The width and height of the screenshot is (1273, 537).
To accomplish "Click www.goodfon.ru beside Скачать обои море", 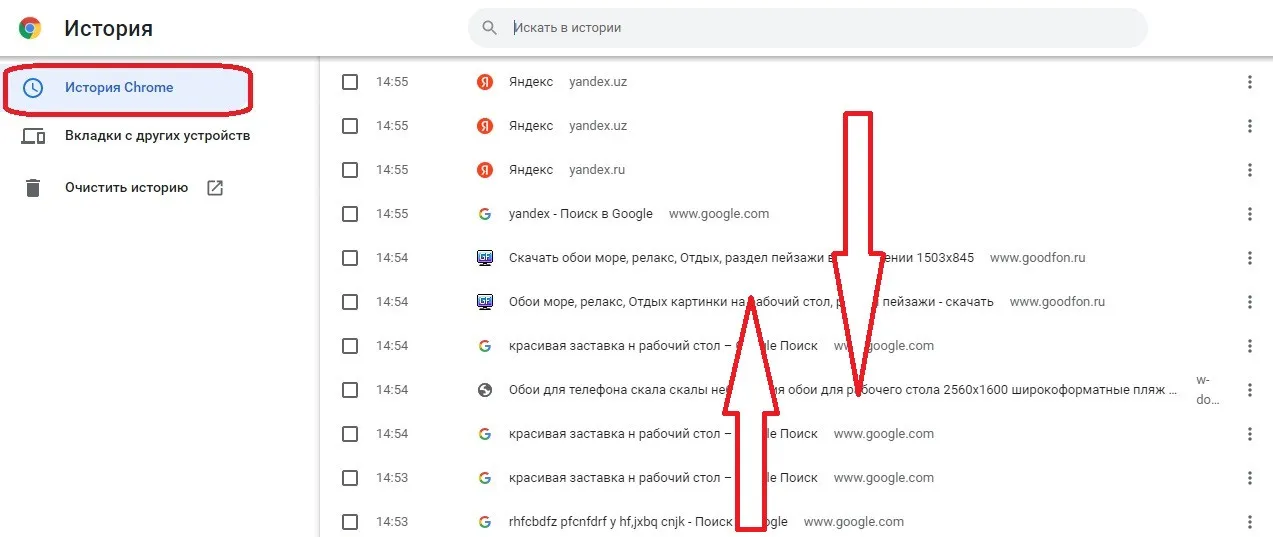I will coord(1038,258).
